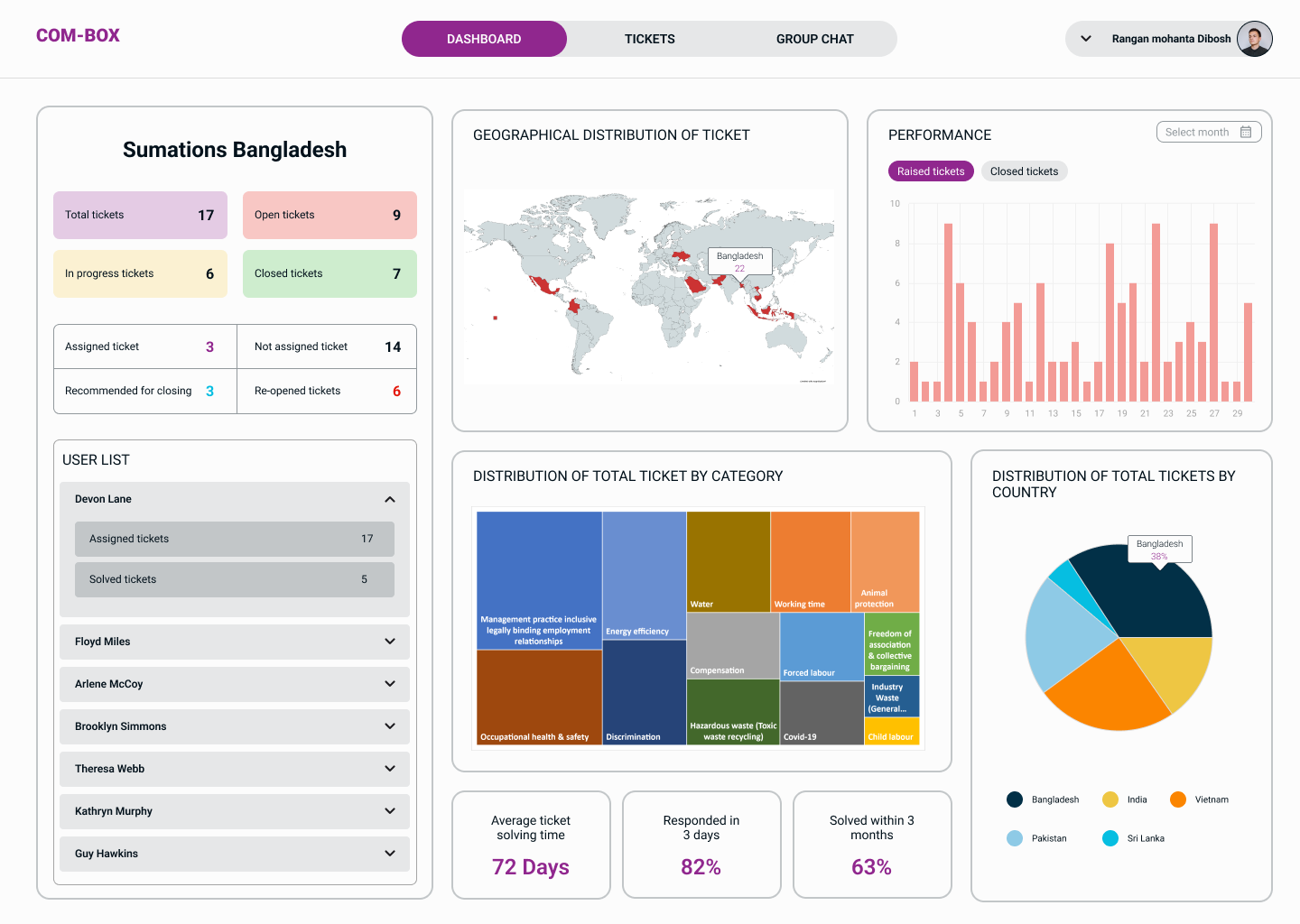Open the Tickets tab
Screen dimensions: 1300x924
[x=649, y=39]
